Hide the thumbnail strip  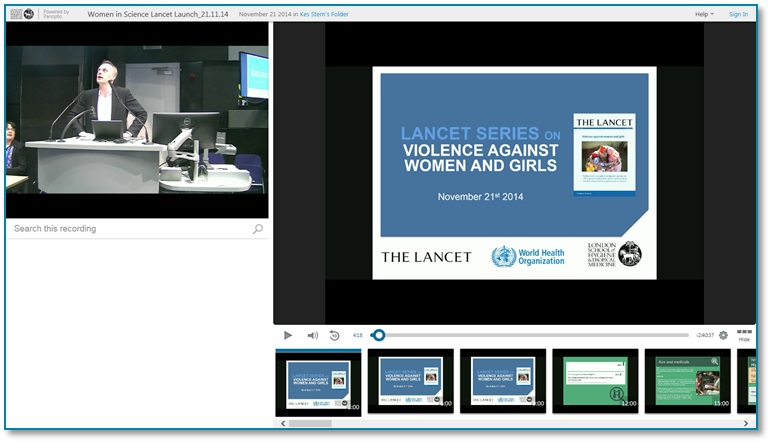[744, 336]
